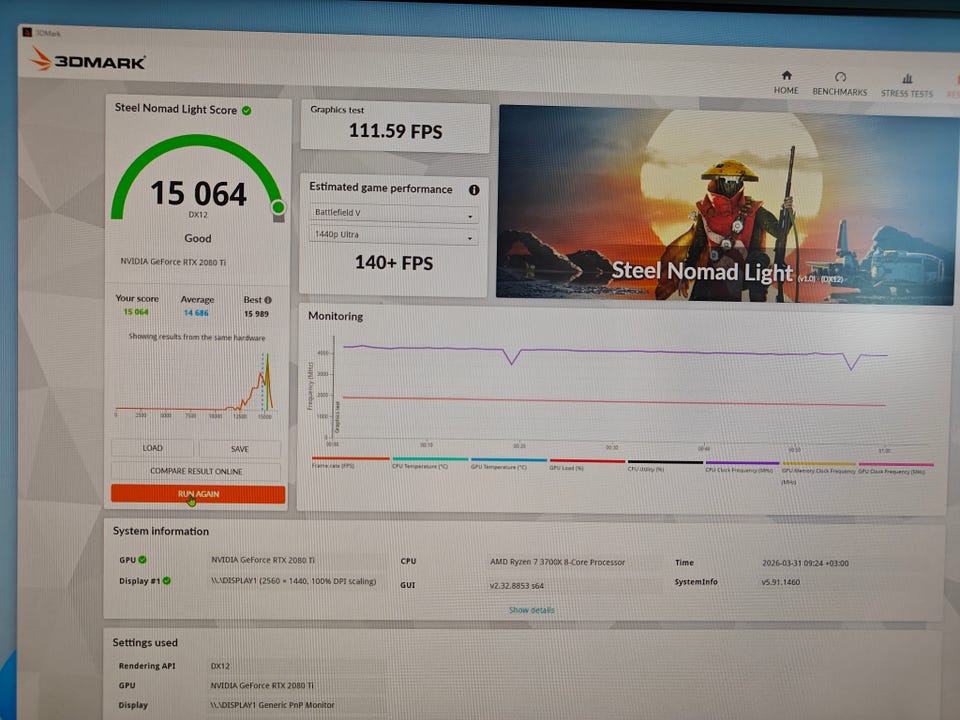
Task: Click green check beside Steel Nomad Light Score
Action: click(x=246, y=111)
